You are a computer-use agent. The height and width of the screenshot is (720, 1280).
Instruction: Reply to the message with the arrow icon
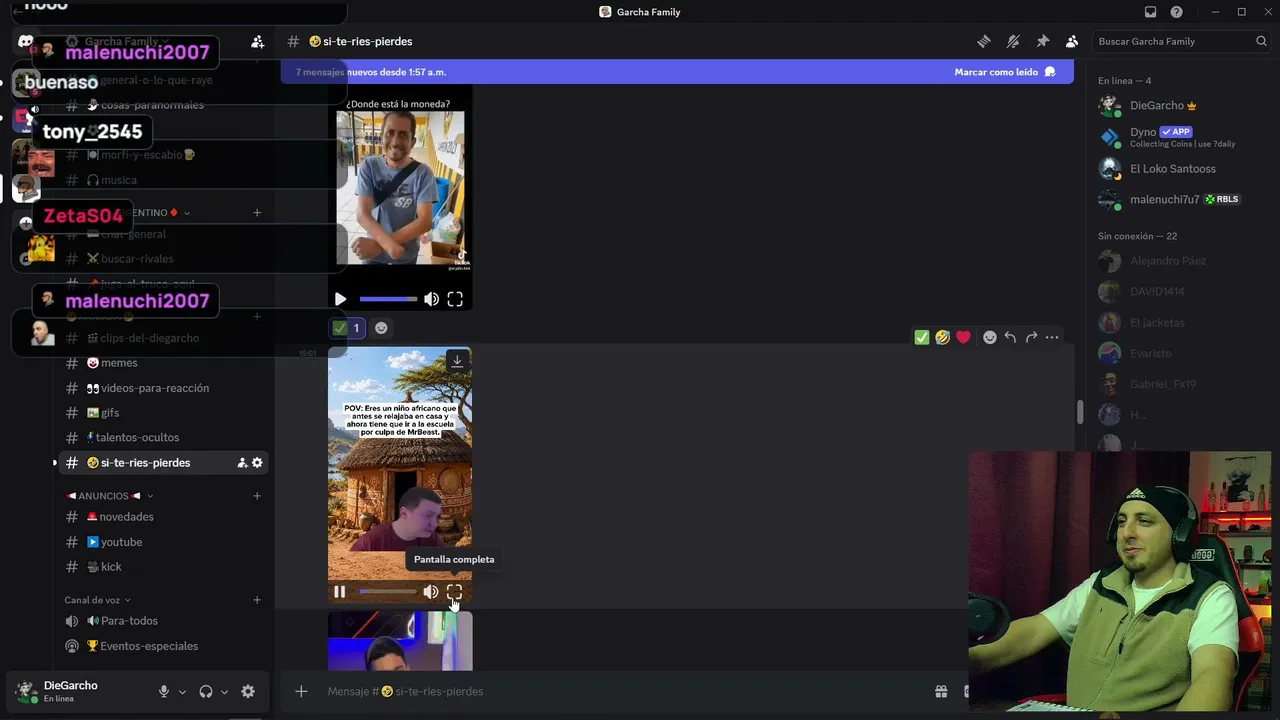coord(1010,337)
